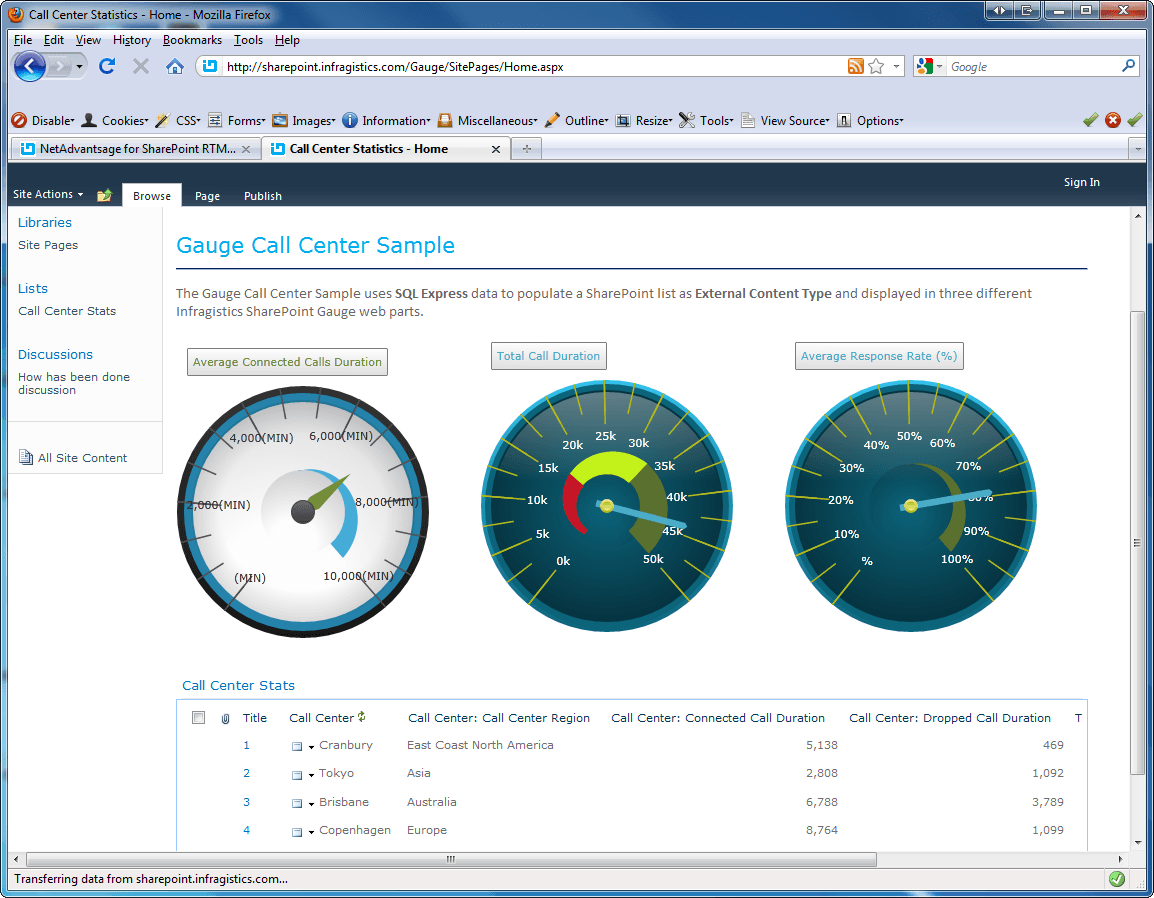Click the Call Center Stats list heading
This screenshot has width=1154, height=898.
pos(238,685)
